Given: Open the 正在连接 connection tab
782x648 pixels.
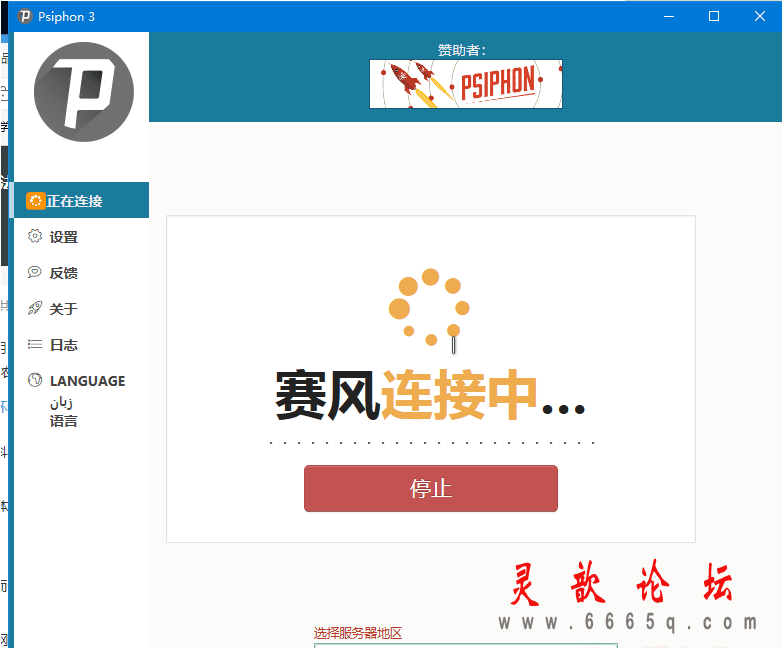Looking at the screenshot, I should [81, 201].
